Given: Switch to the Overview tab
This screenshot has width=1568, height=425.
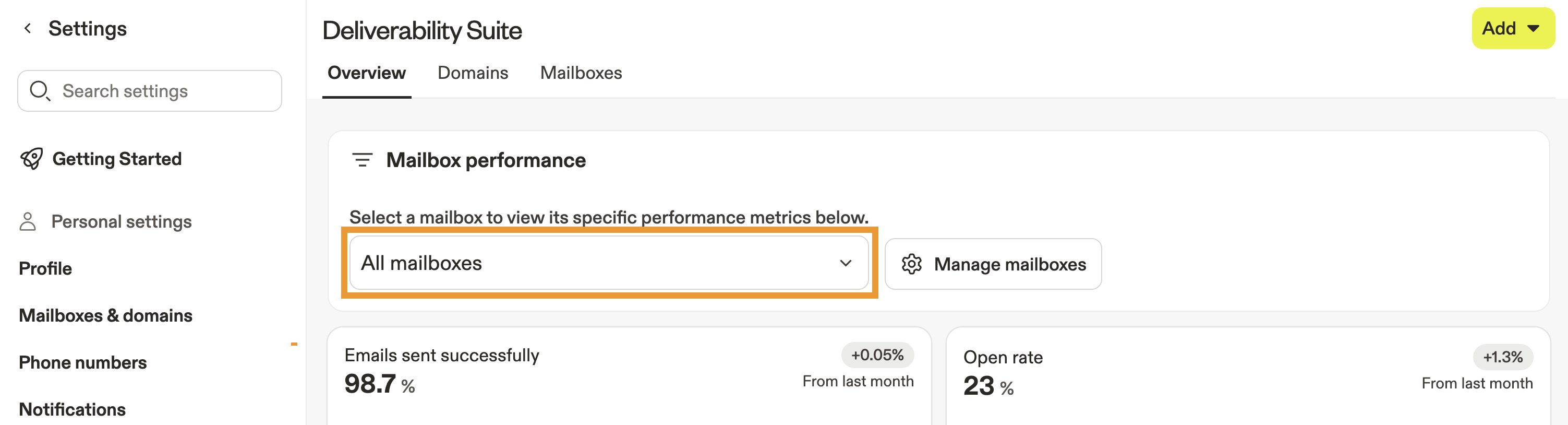Looking at the screenshot, I should click(x=366, y=73).
